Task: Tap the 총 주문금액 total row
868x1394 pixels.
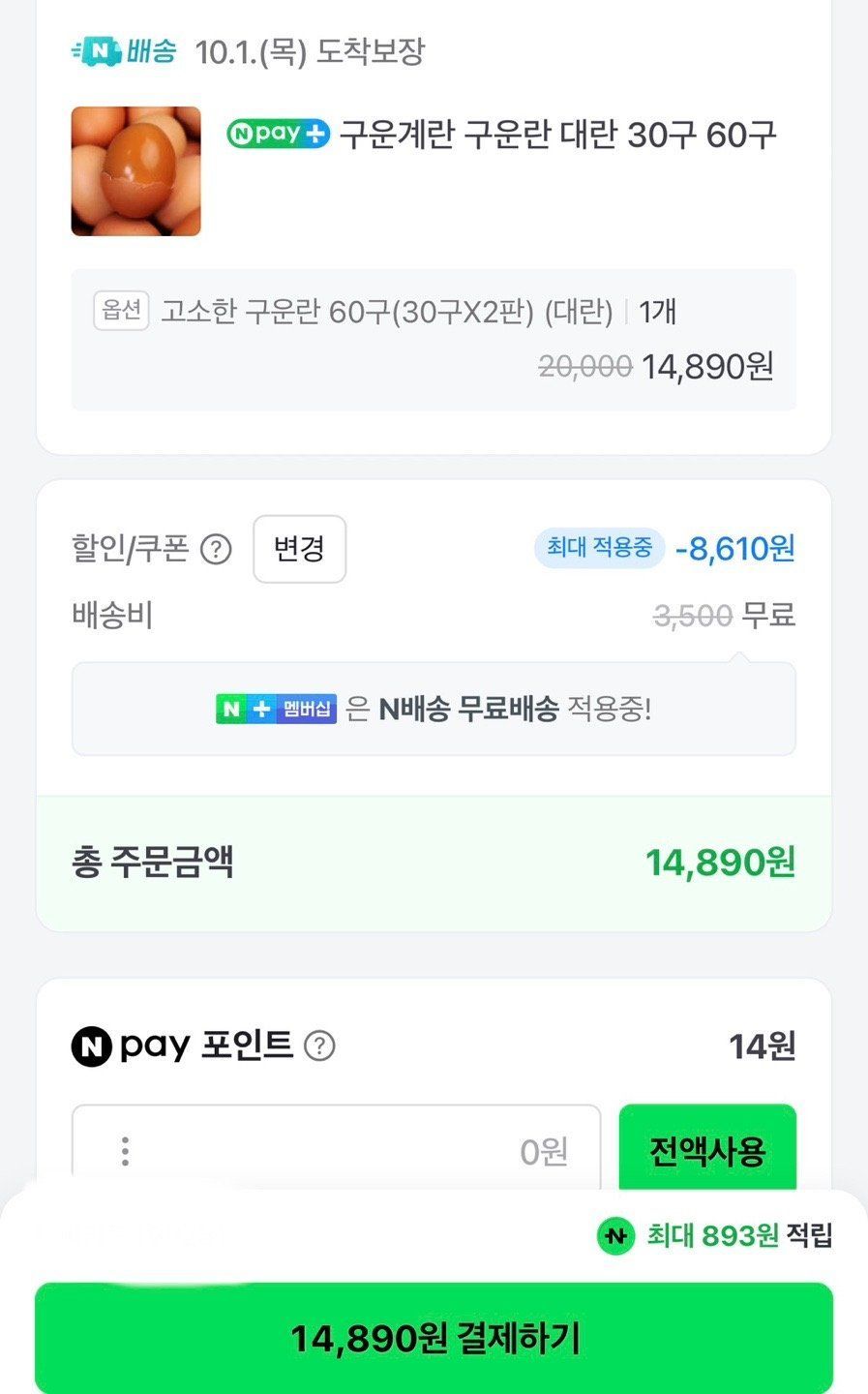Action: pyautogui.click(x=434, y=862)
